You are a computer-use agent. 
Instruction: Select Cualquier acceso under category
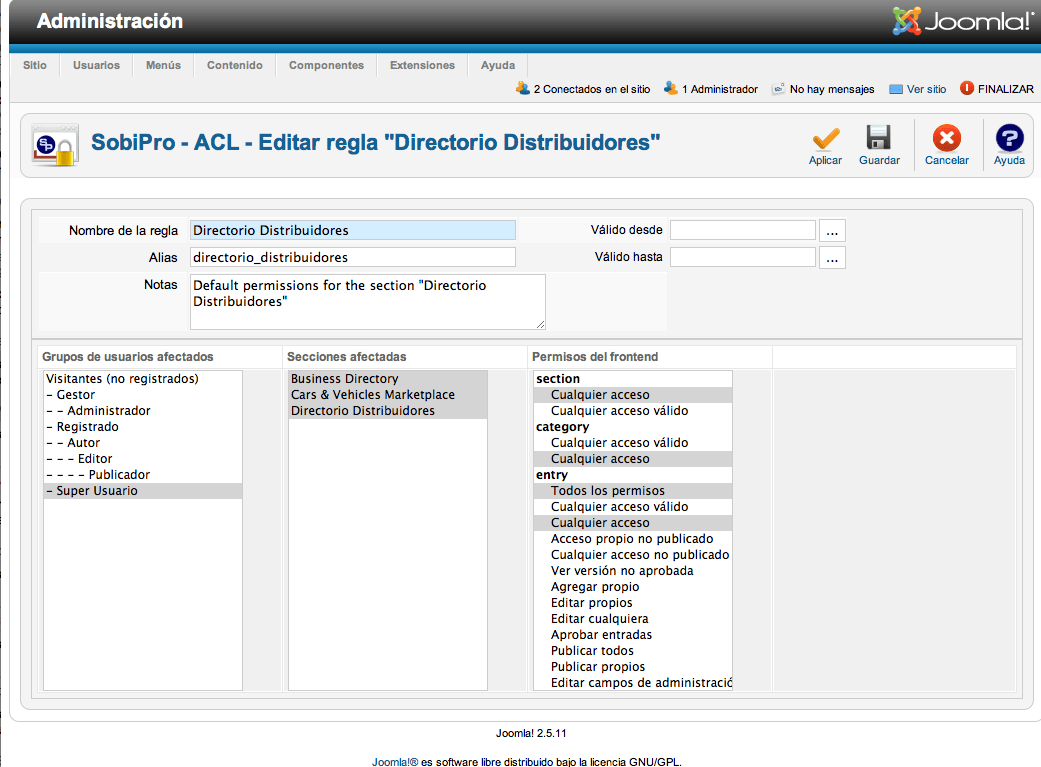(x=633, y=459)
